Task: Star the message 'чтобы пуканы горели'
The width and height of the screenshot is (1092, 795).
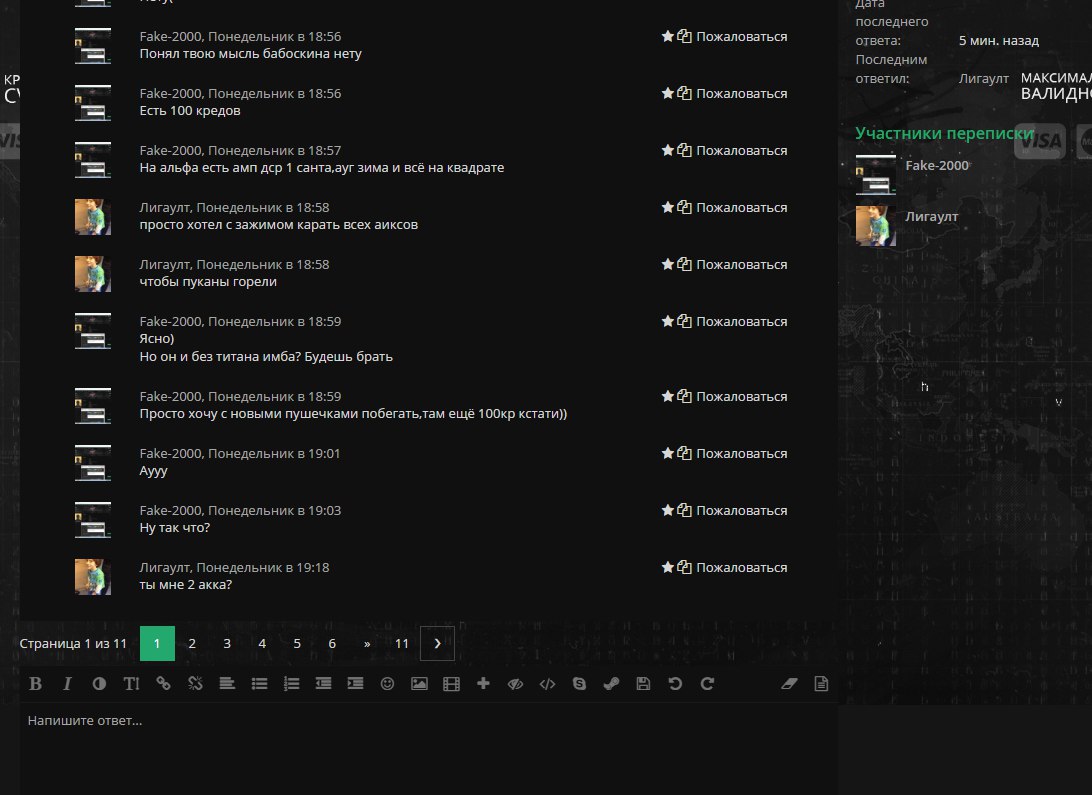Action: pyautogui.click(x=667, y=265)
